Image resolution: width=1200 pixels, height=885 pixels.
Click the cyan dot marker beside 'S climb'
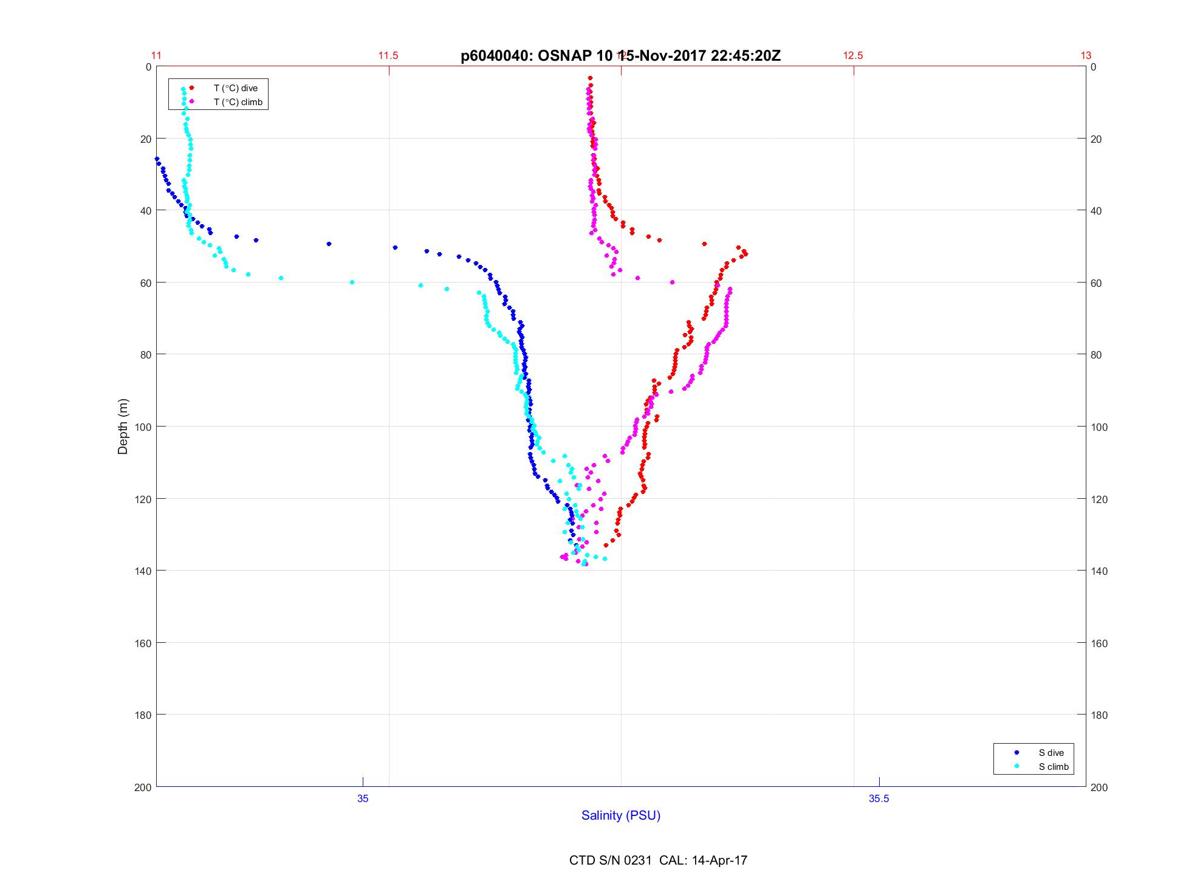click(1017, 767)
